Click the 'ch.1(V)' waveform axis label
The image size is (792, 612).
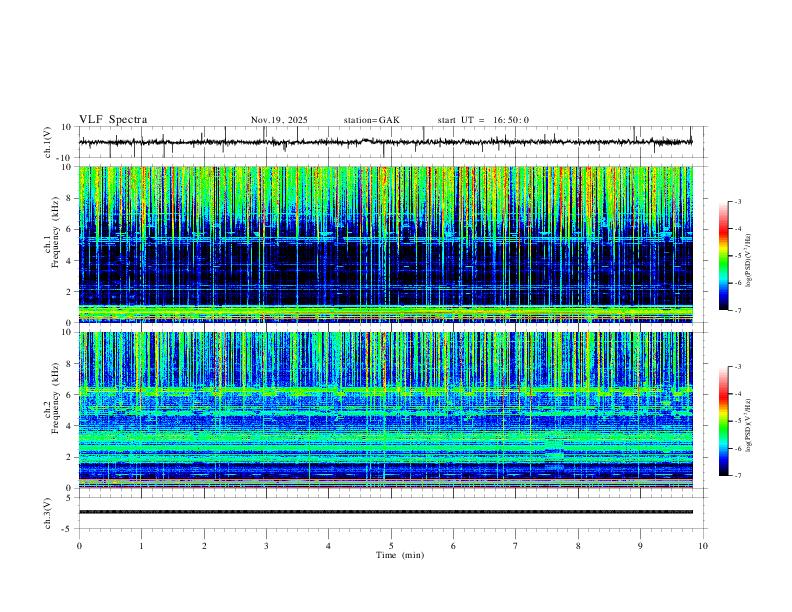(x=48, y=142)
